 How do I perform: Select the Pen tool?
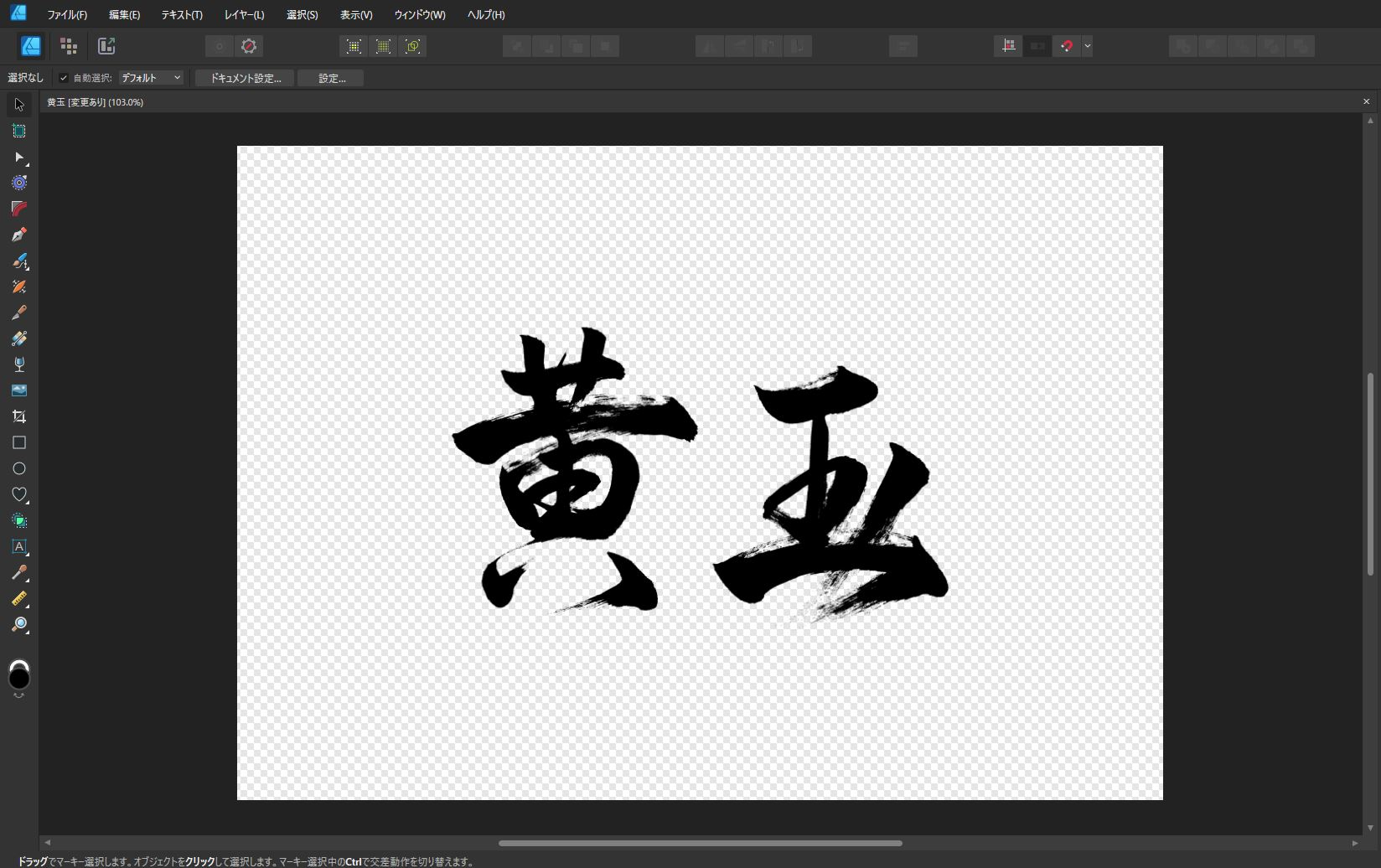click(x=19, y=235)
